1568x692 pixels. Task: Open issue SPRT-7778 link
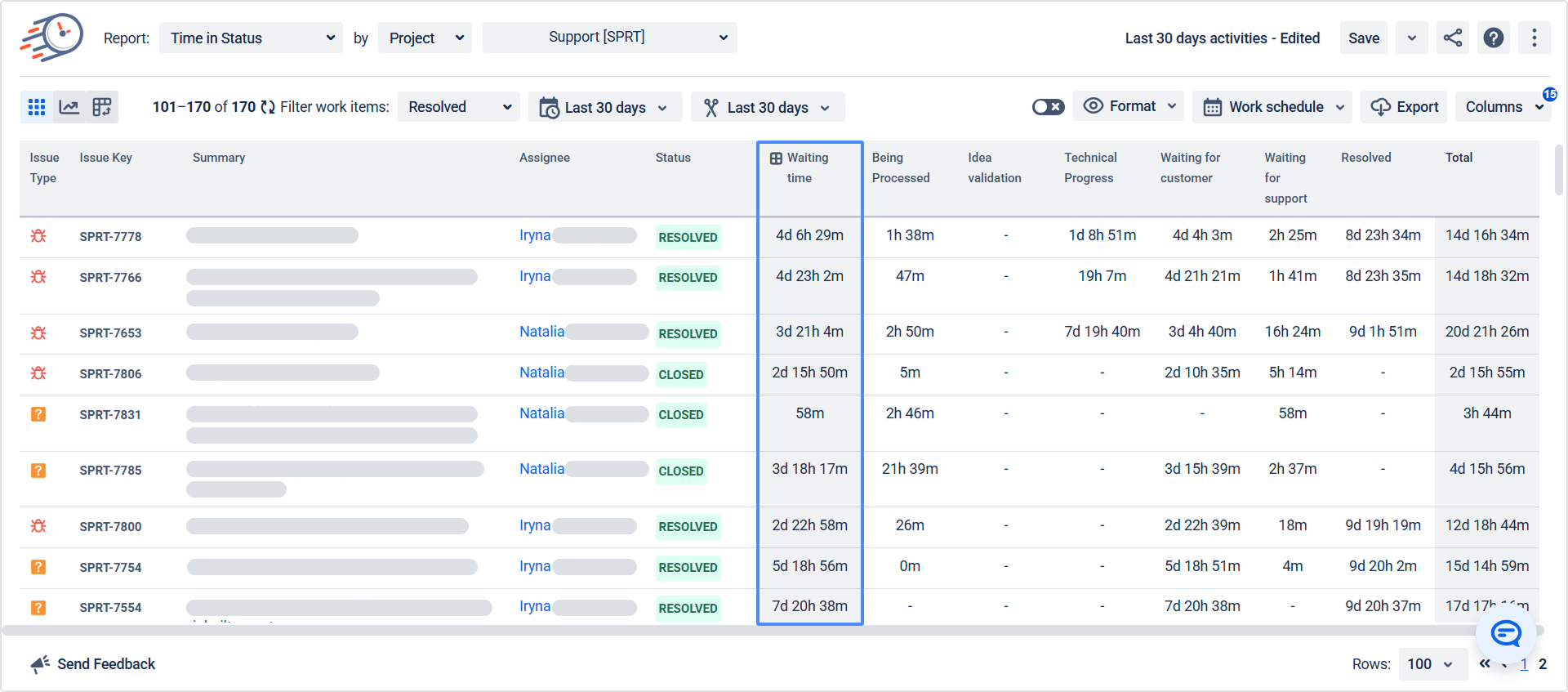pos(110,237)
